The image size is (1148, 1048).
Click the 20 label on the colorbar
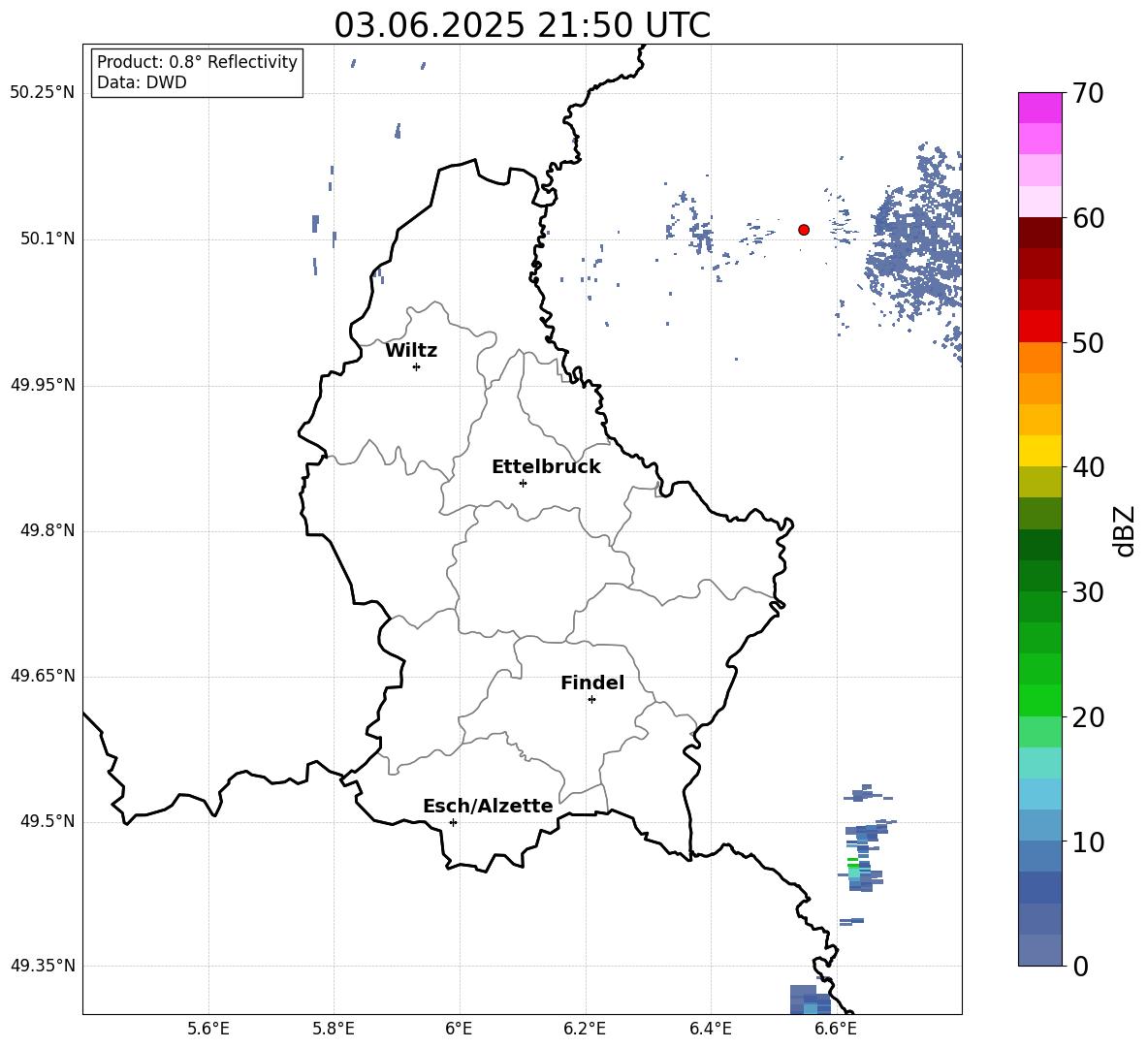pyautogui.click(x=1088, y=717)
